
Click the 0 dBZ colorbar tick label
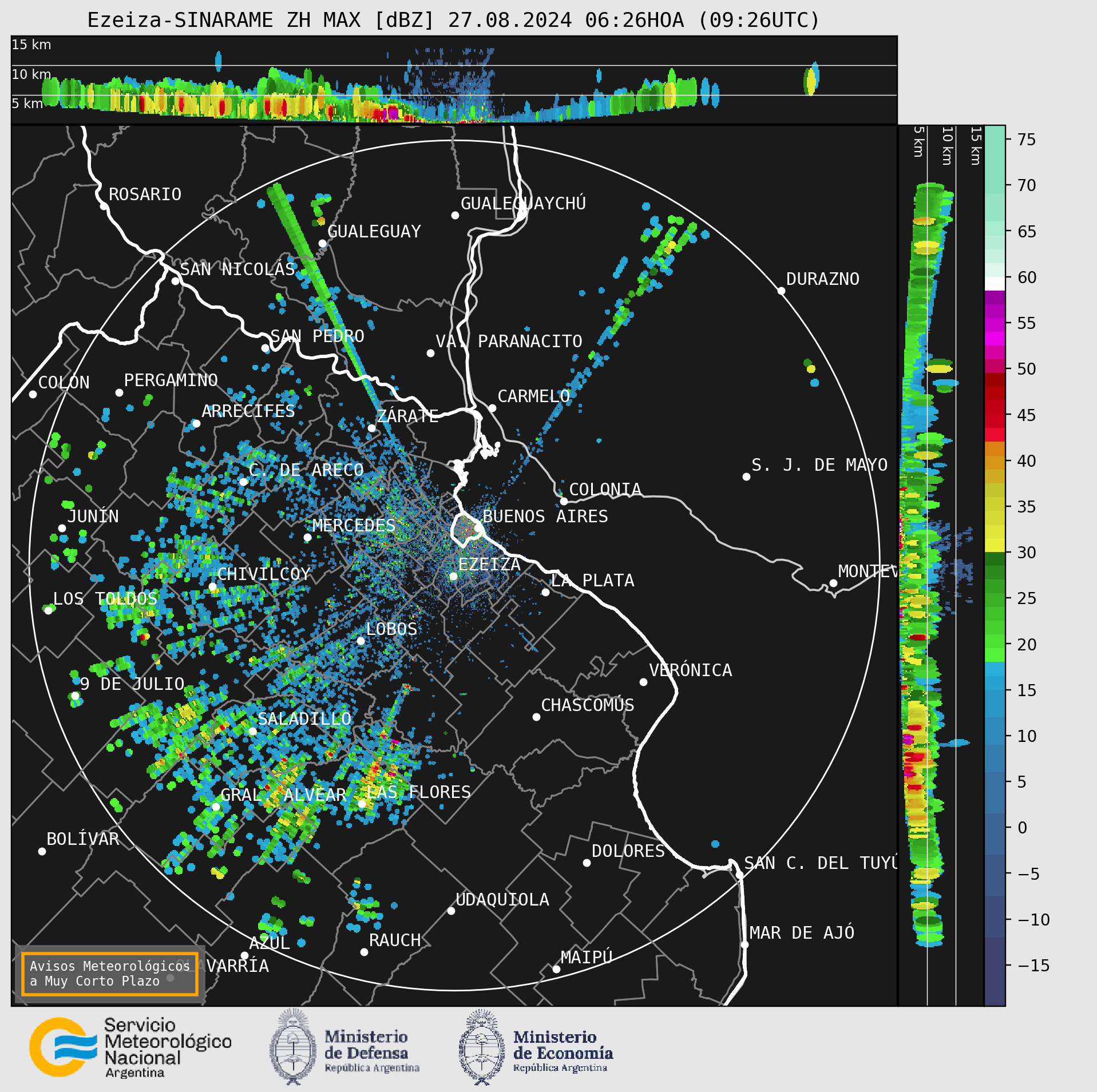[1022, 828]
